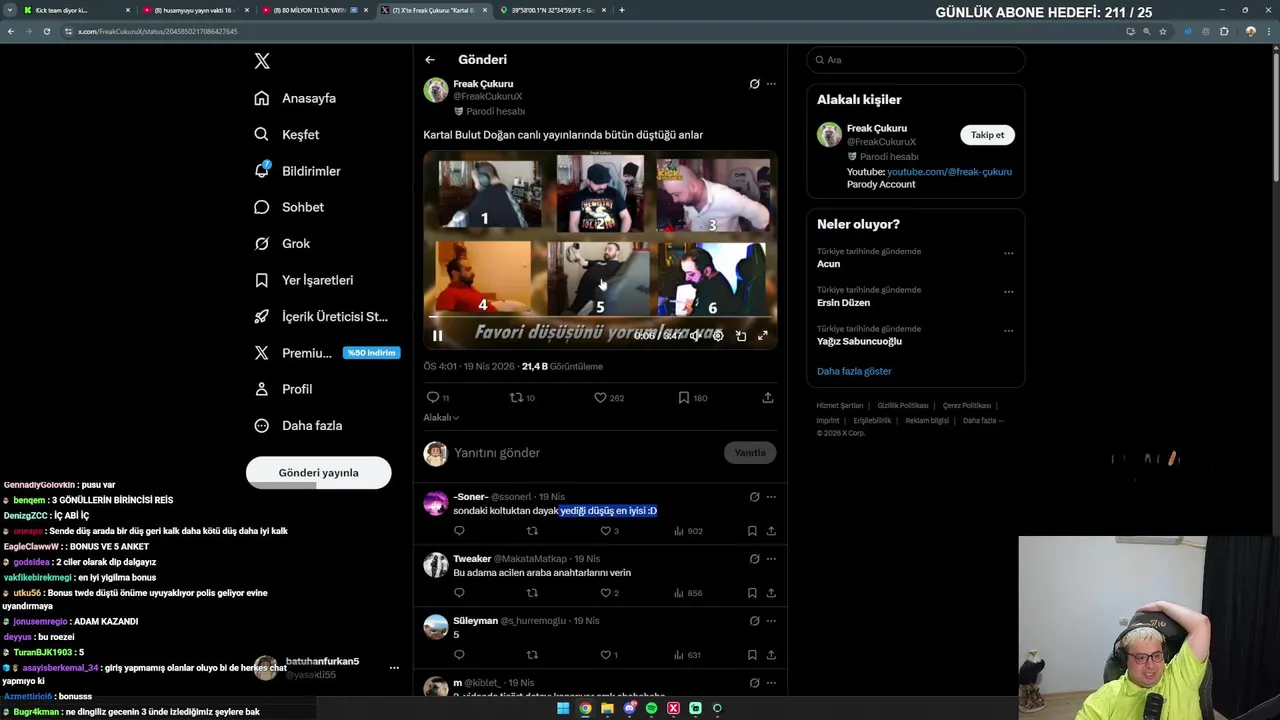Open more options on Süleyman reply
Viewport: 1280px width, 720px height.
pos(771,621)
